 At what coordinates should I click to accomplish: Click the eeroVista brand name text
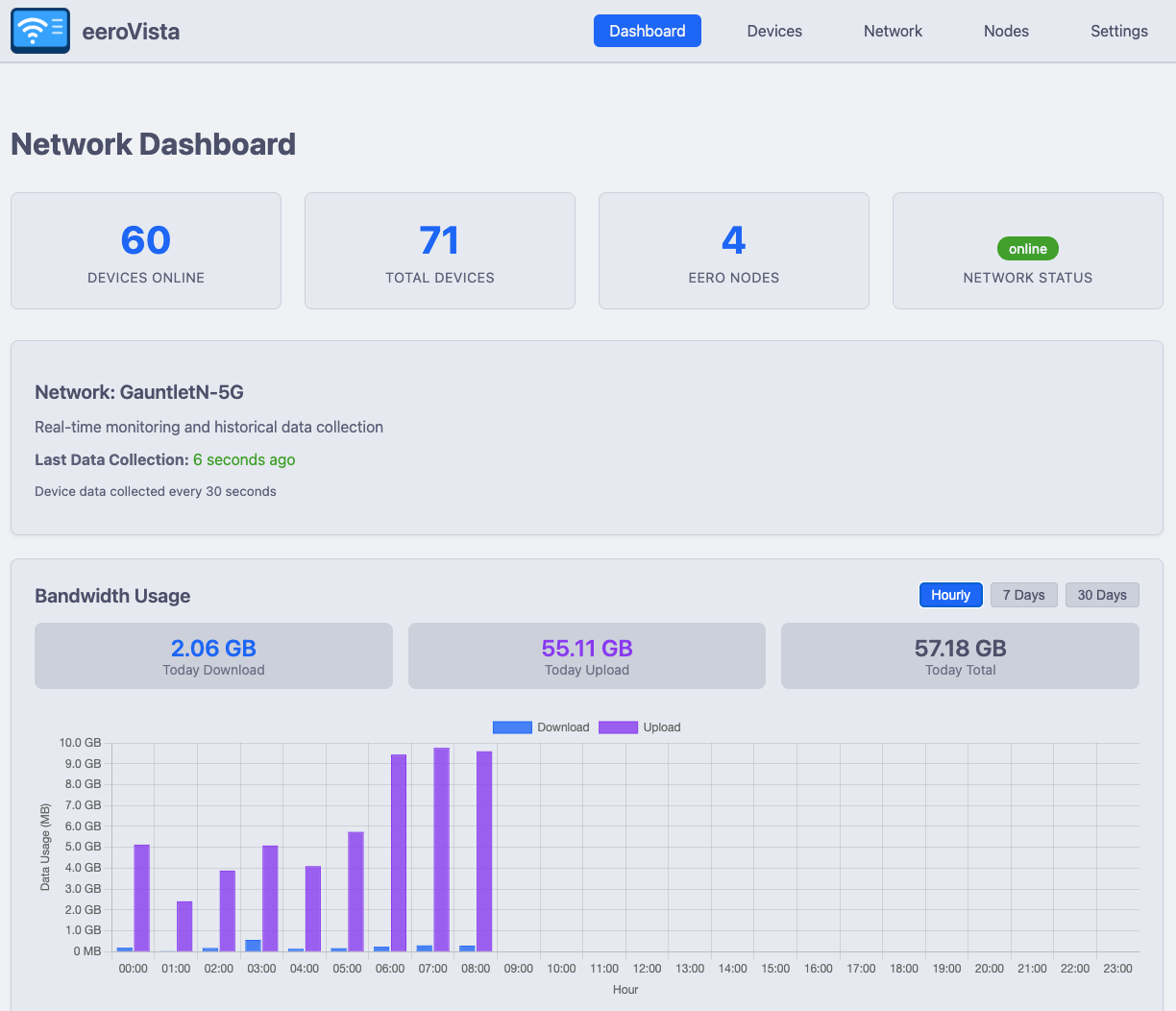coord(131,32)
